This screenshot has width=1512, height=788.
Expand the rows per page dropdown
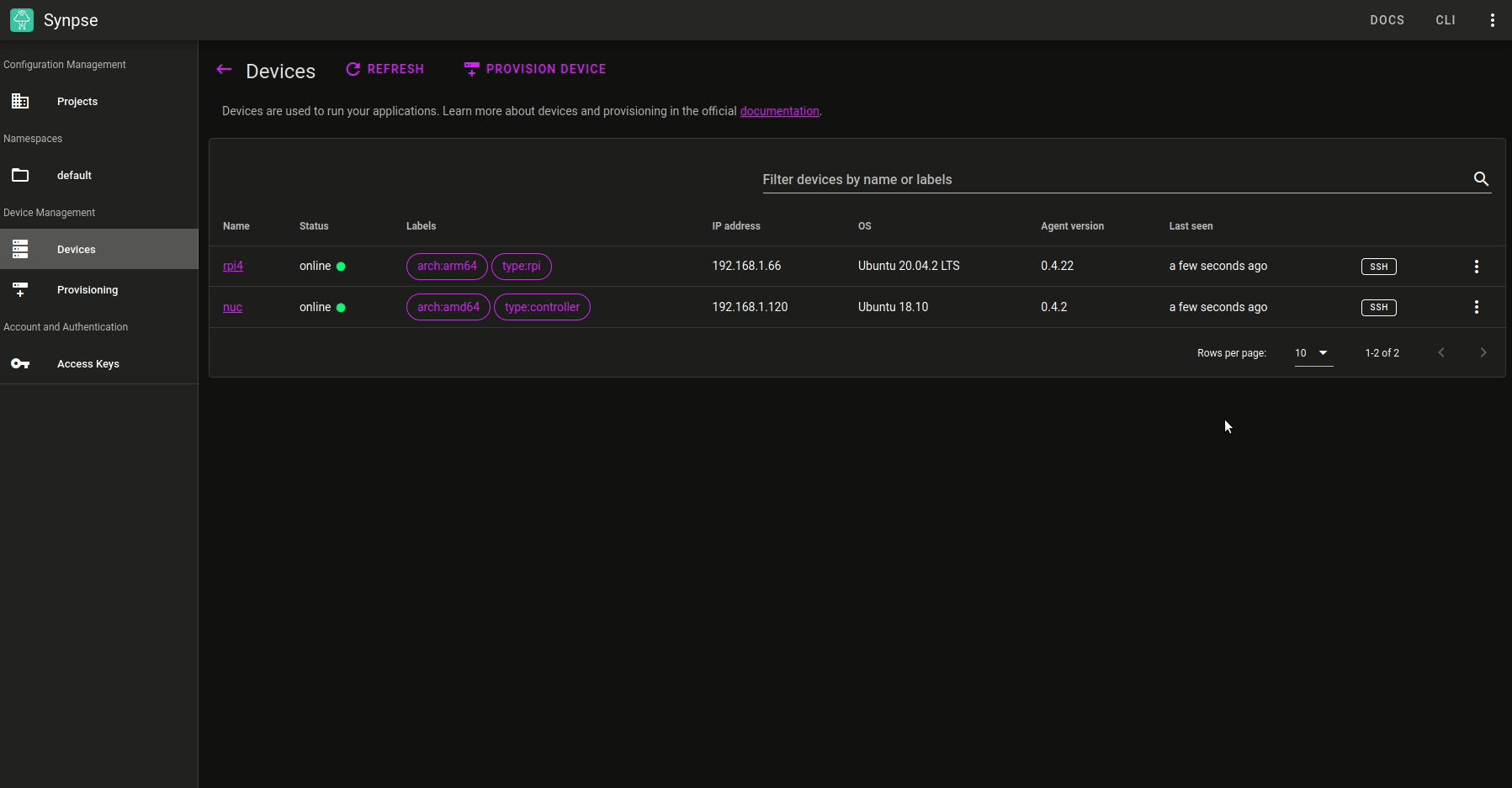1313,353
